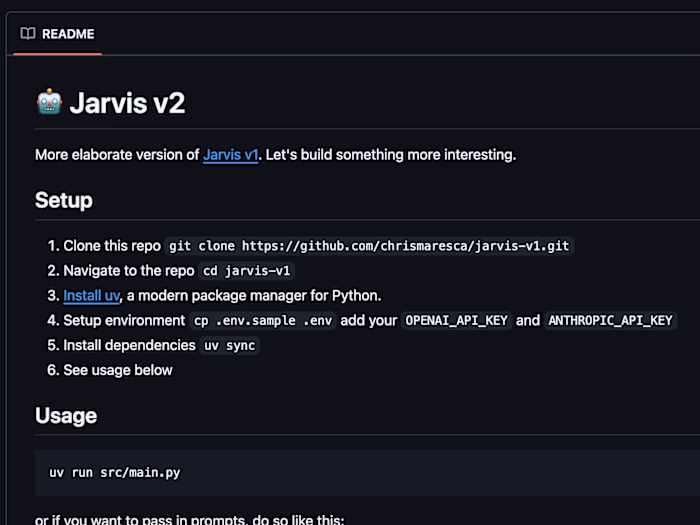Viewport: 700px width, 525px height.
Task: Open the README tab
Action: tap(58, 34)
